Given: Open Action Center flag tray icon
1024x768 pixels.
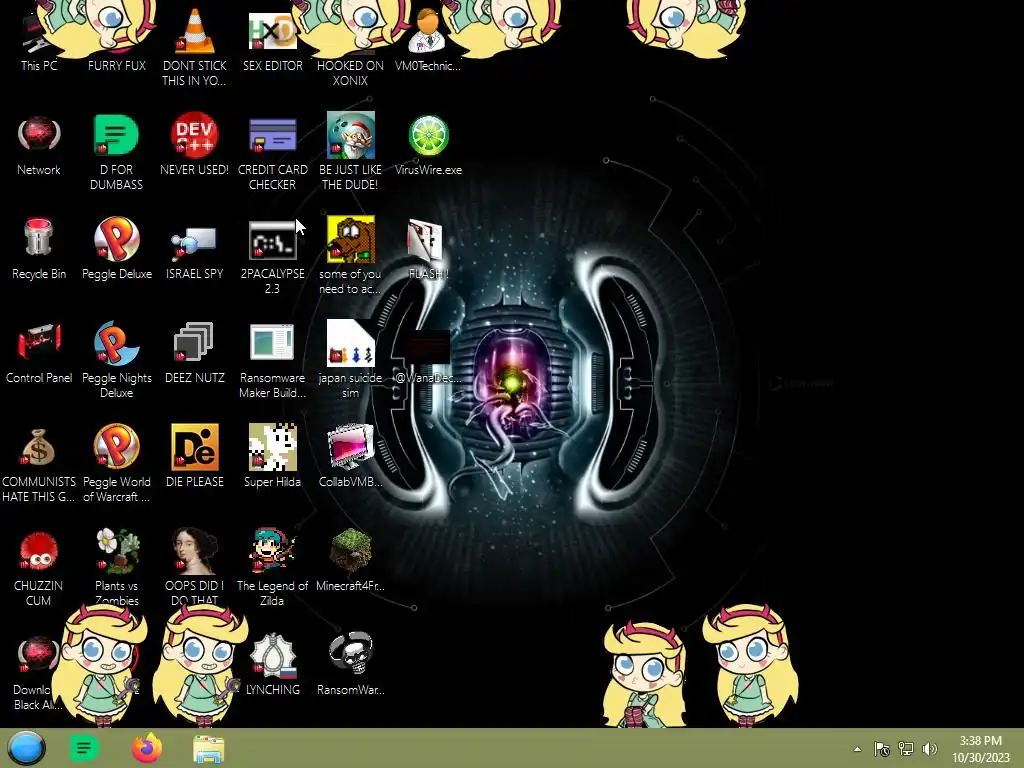Looking at the screenshot, I should coord(882,749).
